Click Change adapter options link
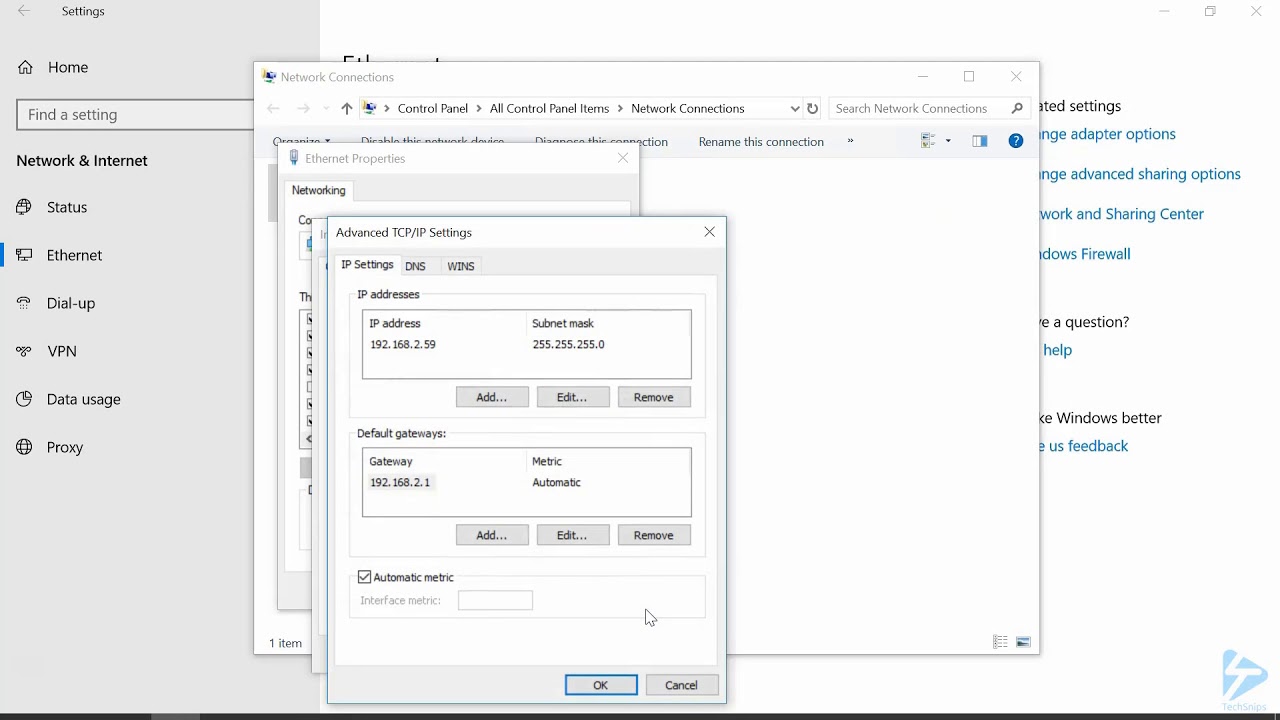This screenshot has height=720, width=1280. point(1108,134)
